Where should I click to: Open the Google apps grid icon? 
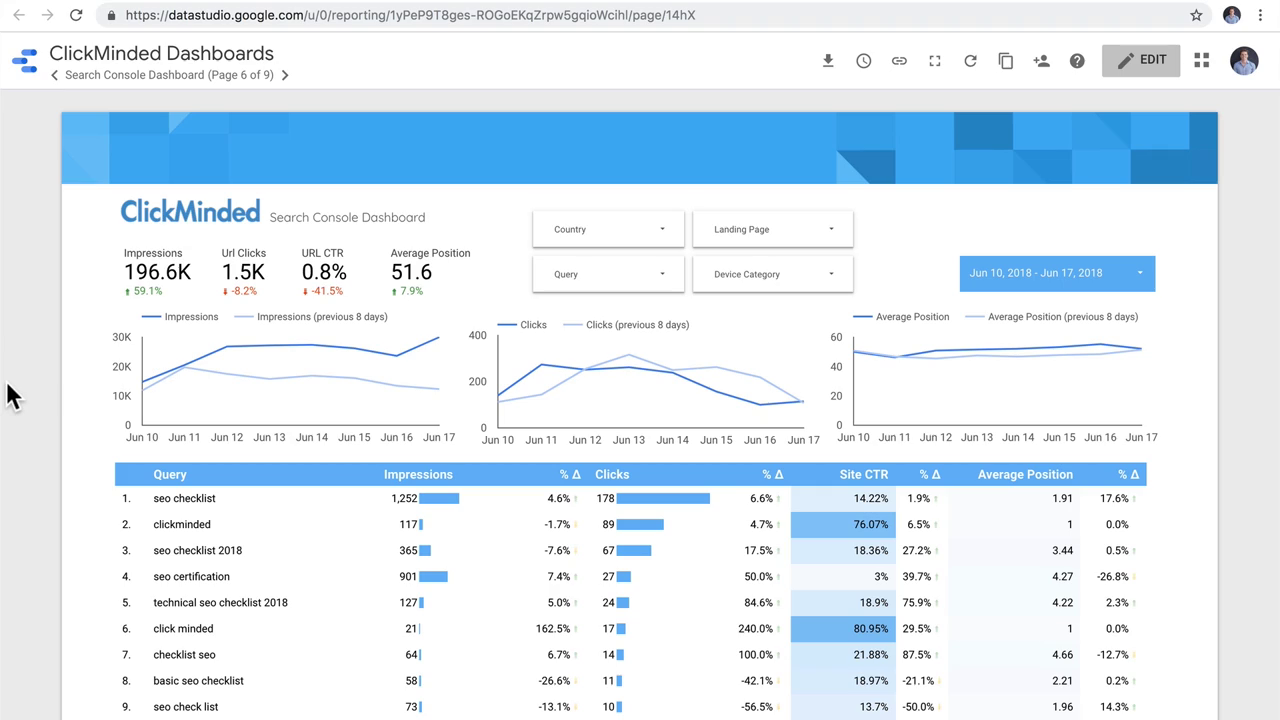1202,60
